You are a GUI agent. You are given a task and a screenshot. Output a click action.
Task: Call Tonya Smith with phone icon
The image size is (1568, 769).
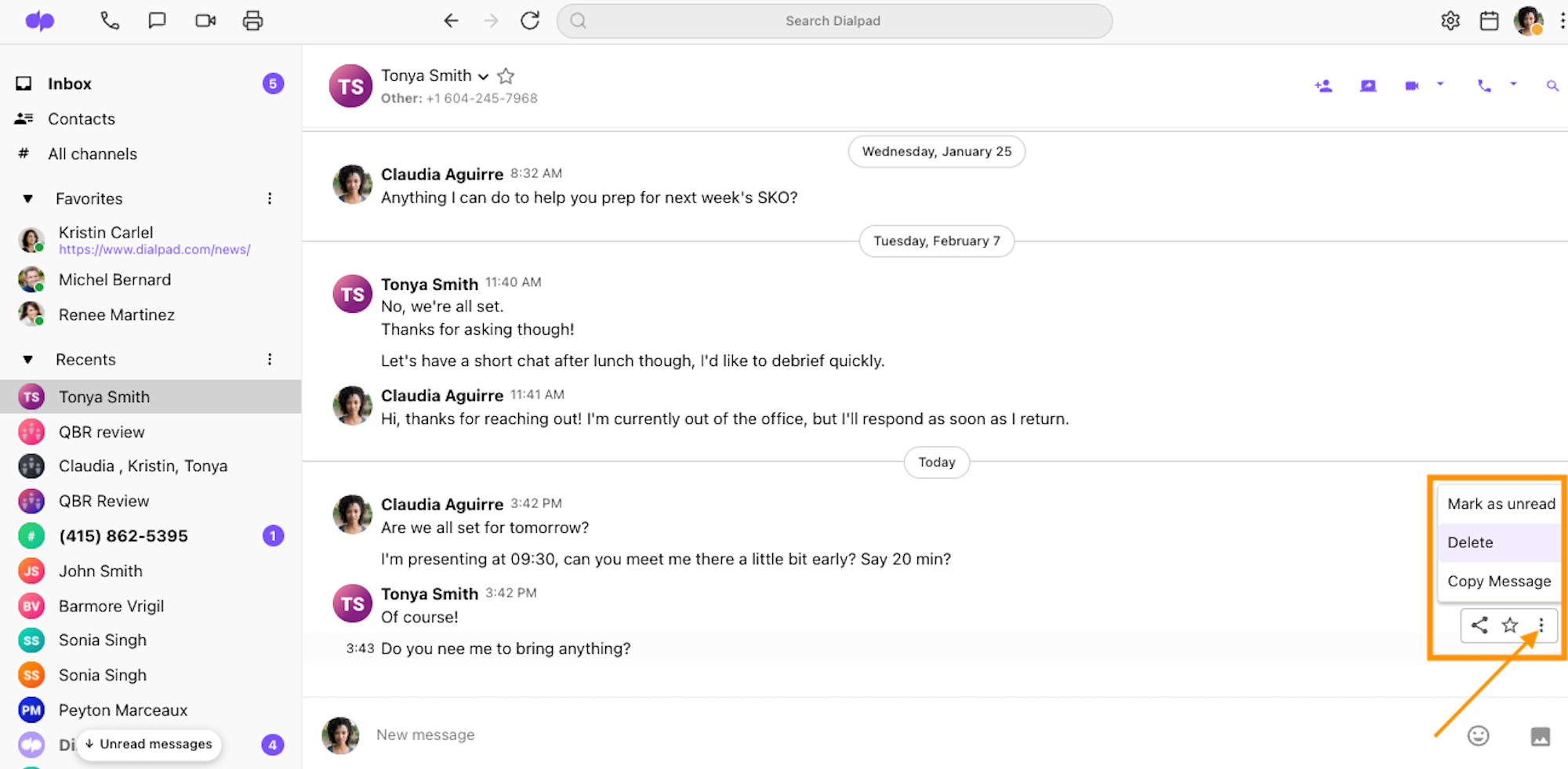(x=1484, y=86)
